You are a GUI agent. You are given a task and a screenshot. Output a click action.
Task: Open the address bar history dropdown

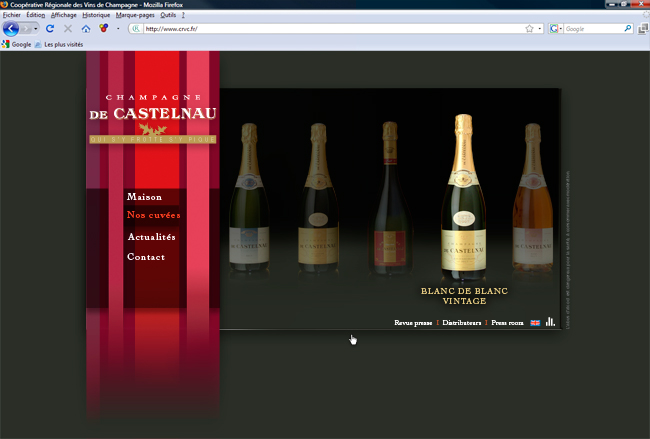click(539, 29)
